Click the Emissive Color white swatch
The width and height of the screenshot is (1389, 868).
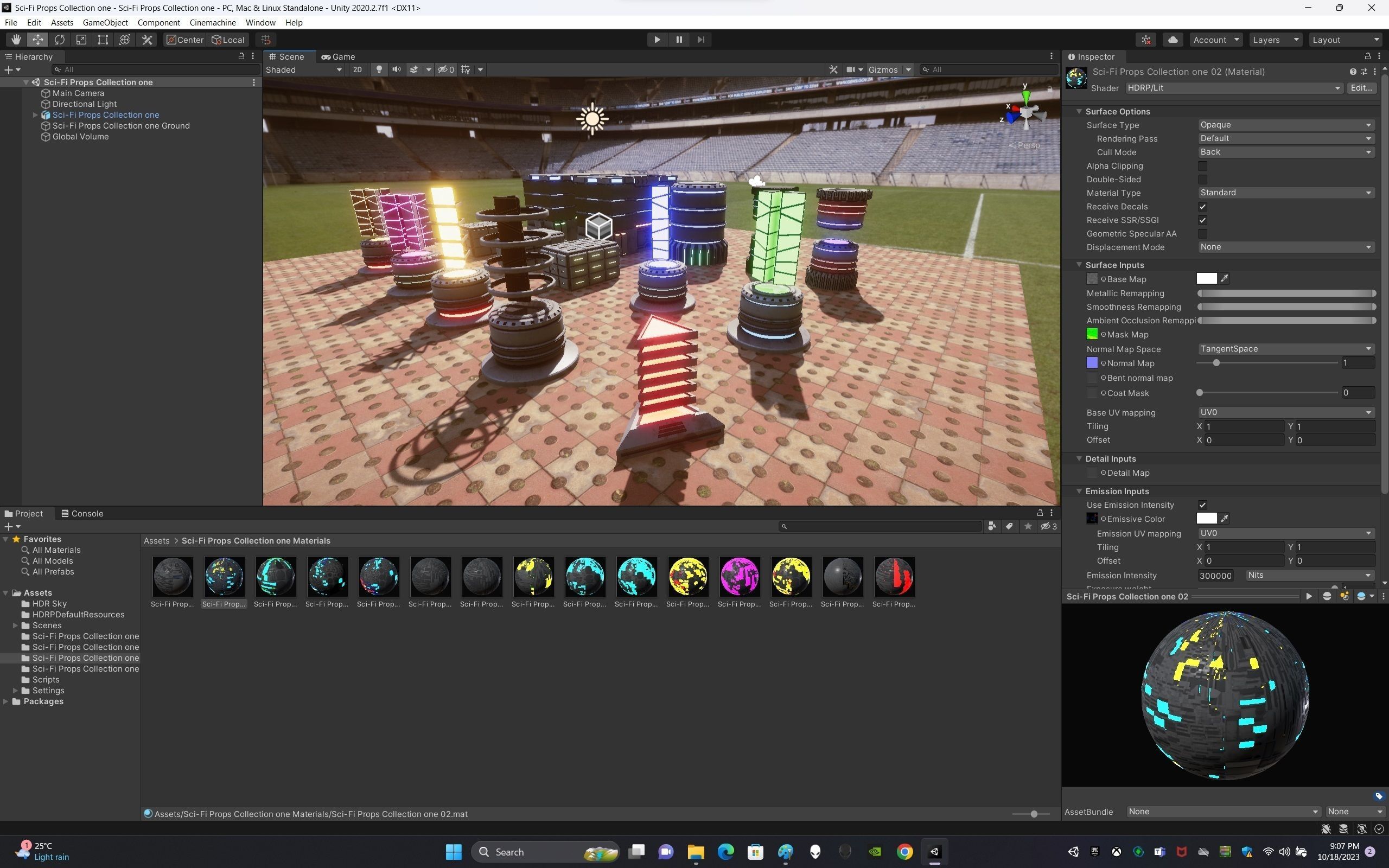pos(1206,519)
